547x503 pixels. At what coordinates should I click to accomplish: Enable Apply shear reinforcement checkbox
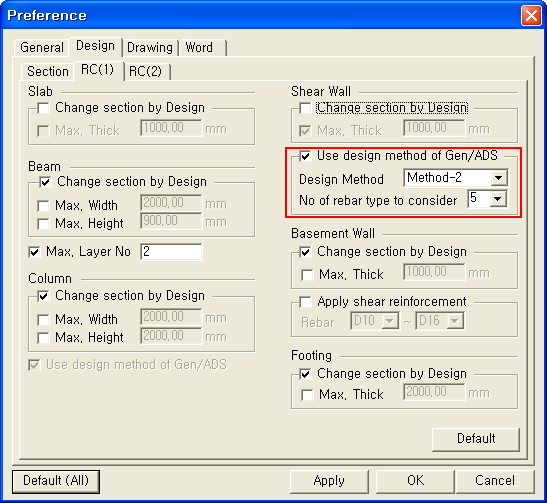pos(305,302)
